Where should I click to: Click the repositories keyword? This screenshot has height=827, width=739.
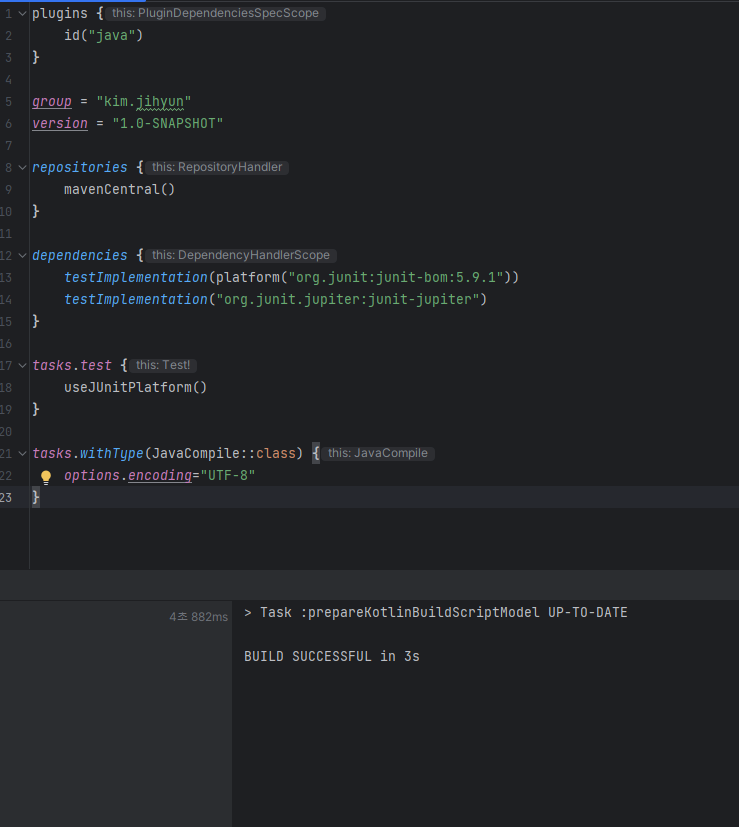tap(80, 168)
